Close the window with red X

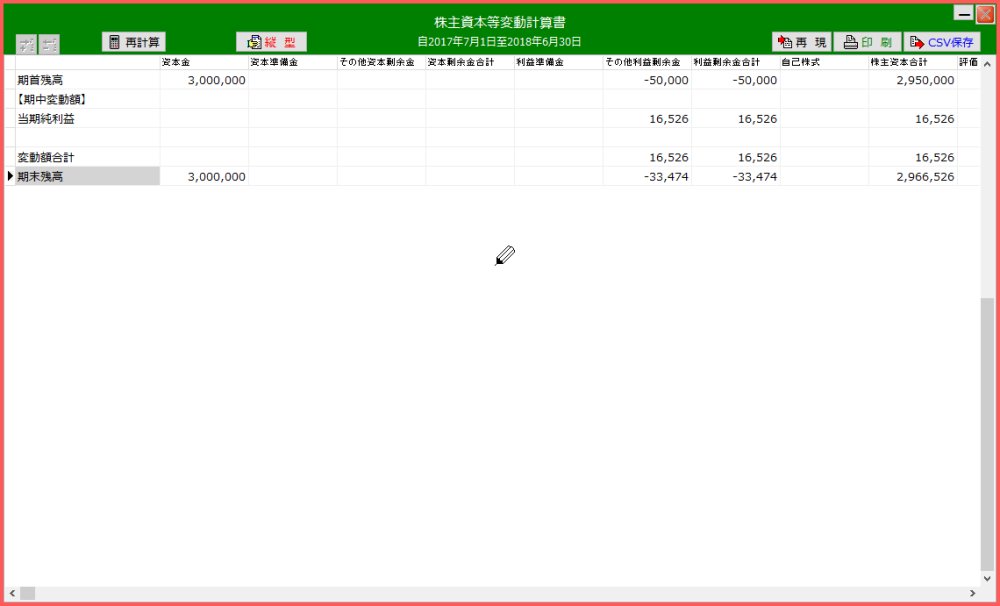(985, 14)
